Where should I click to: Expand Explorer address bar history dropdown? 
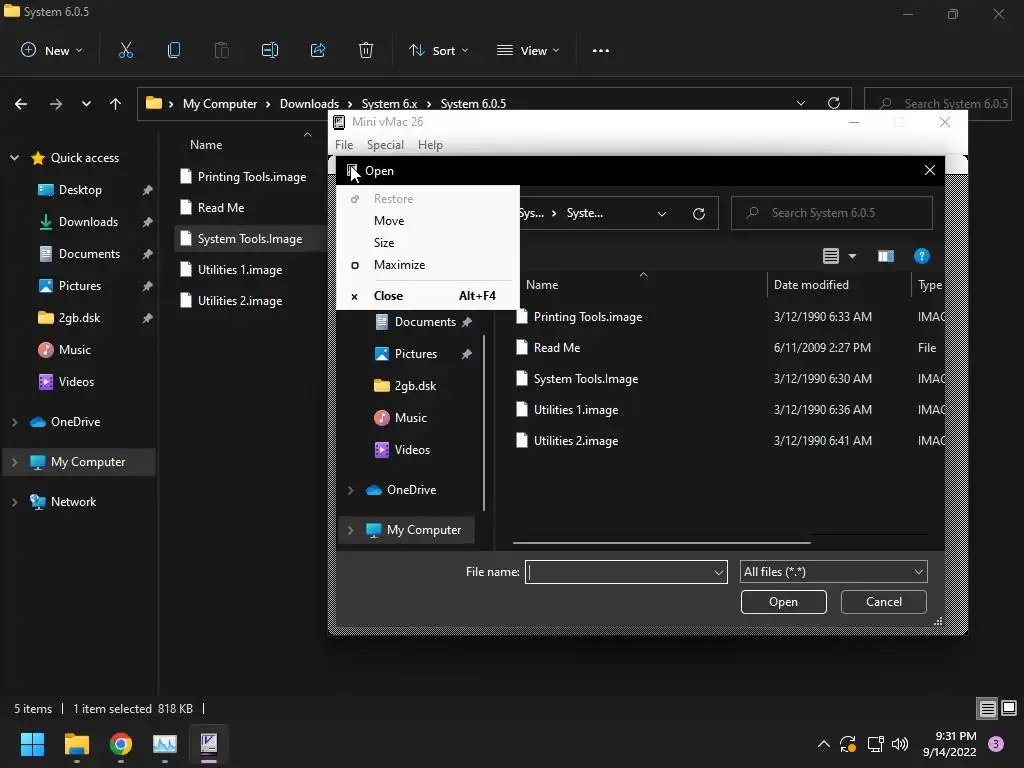(801, 103)
